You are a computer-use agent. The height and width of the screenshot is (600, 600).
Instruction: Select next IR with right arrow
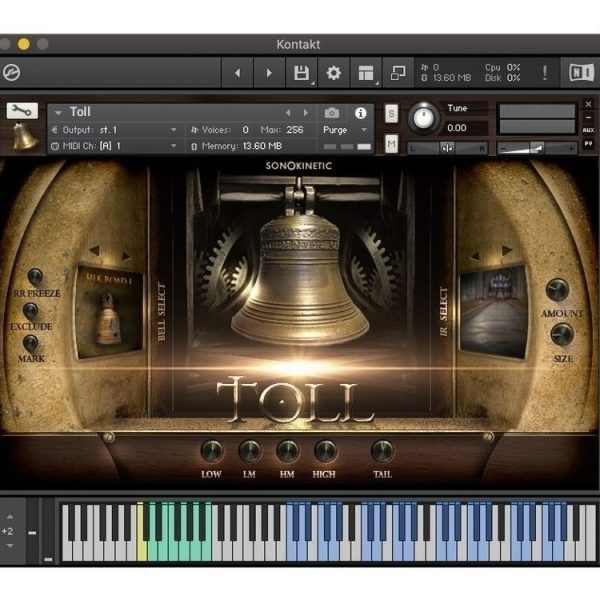coord(507,251)
